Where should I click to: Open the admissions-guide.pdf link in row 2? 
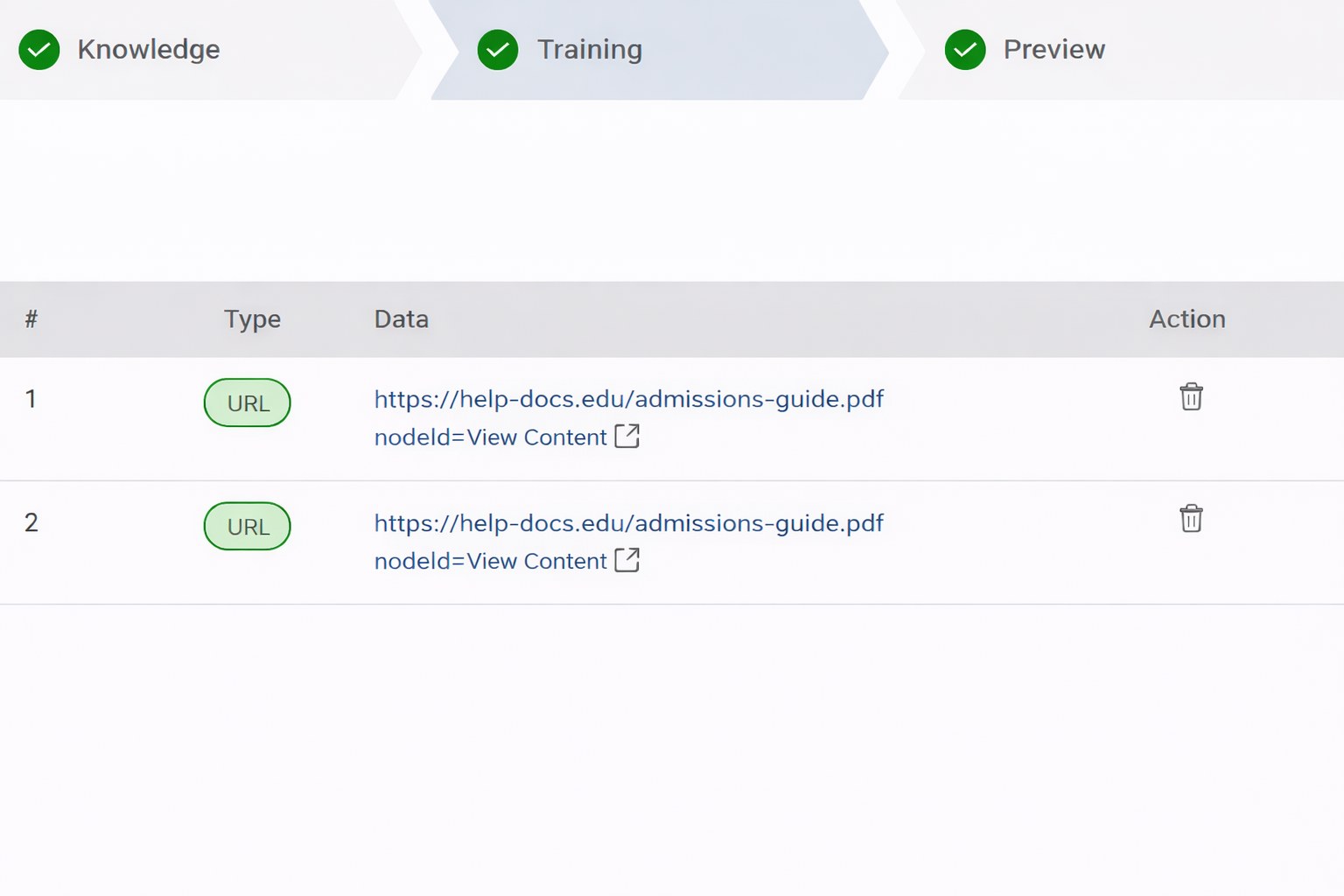tap(628, 523)
